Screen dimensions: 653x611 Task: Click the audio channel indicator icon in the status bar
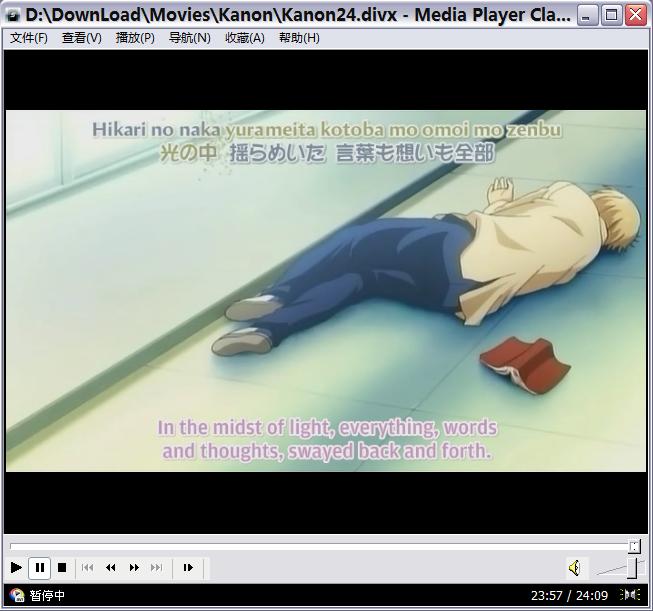[630, 594]
